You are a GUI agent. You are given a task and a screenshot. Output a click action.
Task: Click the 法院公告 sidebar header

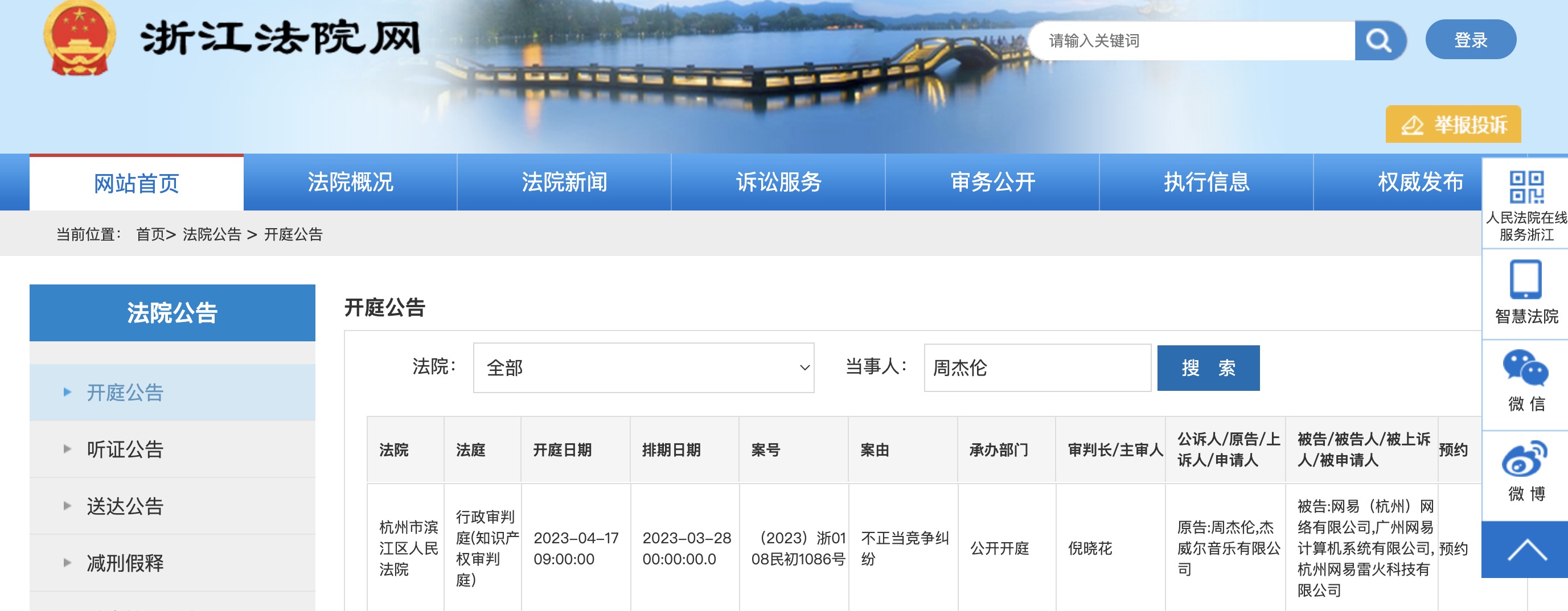173,313
